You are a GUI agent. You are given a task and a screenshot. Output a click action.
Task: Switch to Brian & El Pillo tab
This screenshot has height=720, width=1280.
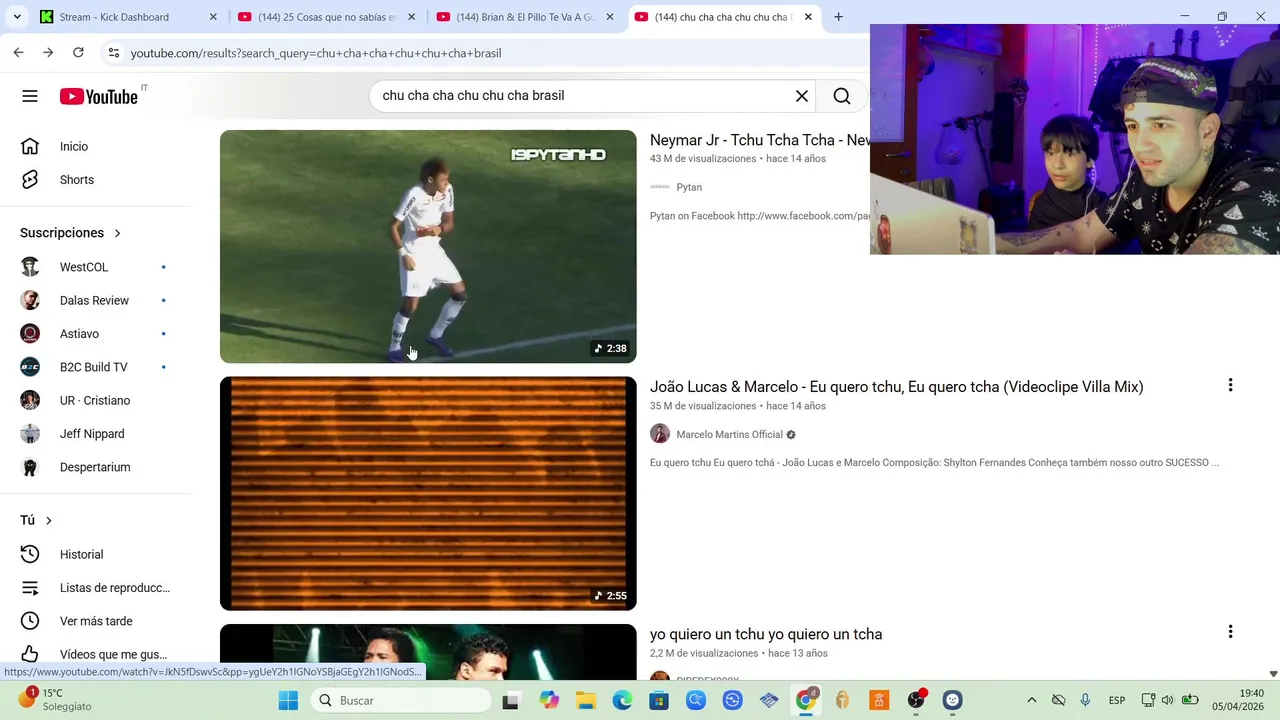[526, 17]
